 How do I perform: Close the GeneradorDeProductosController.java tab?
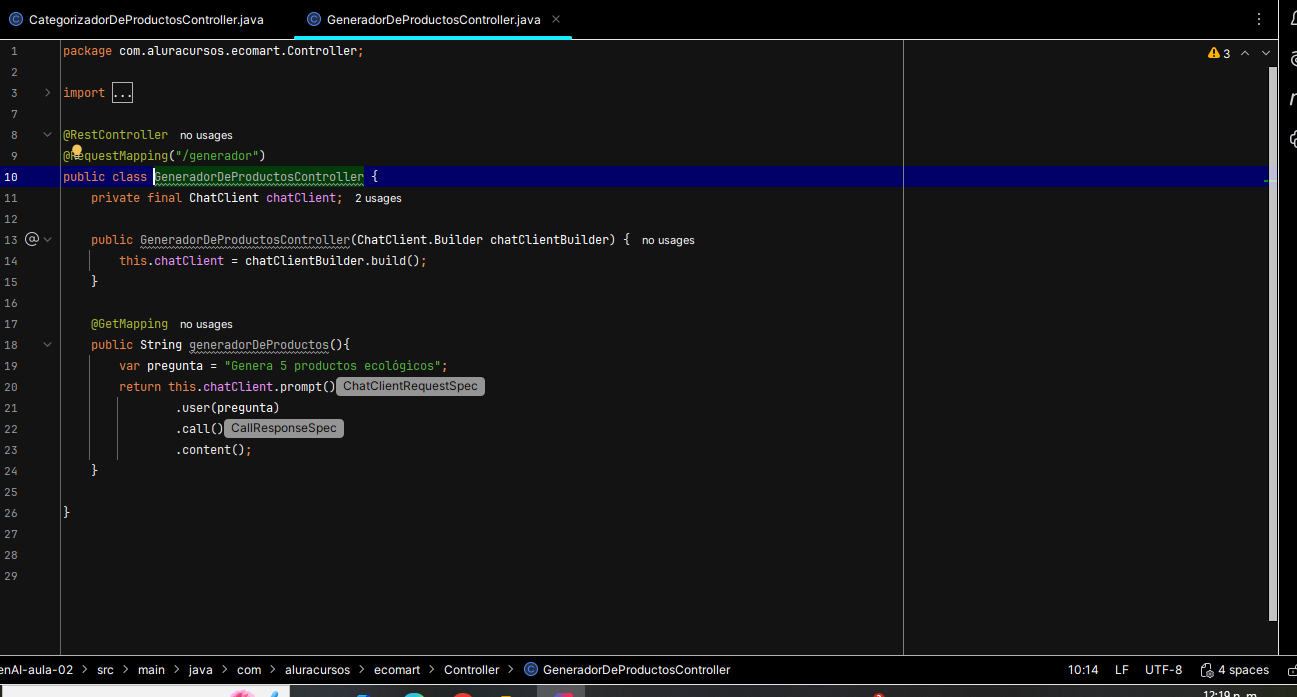pyautogui.click(x=556, y=19)
